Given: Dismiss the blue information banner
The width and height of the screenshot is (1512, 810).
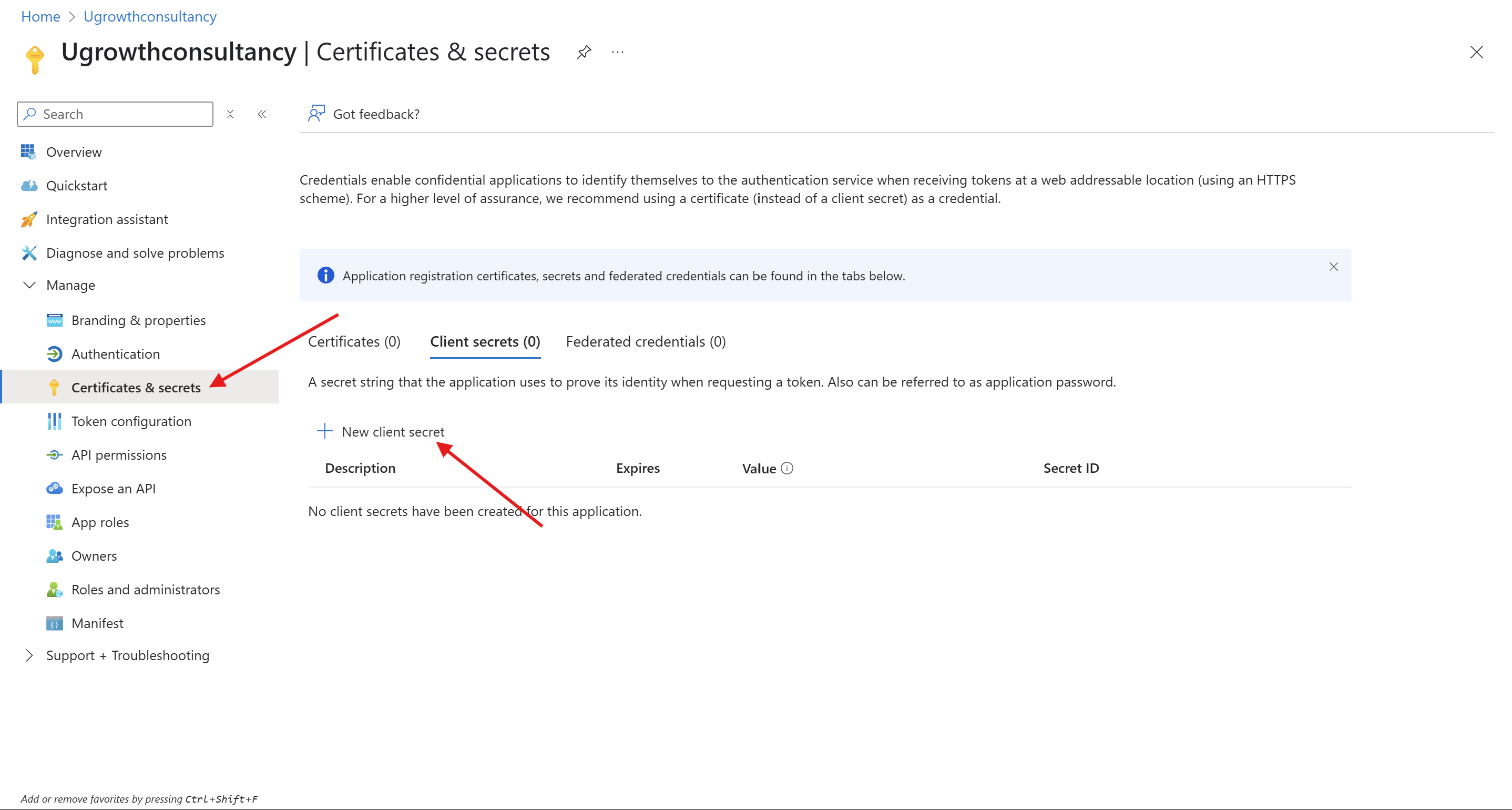Looking at the screenshot, I should coord(1334,267).
